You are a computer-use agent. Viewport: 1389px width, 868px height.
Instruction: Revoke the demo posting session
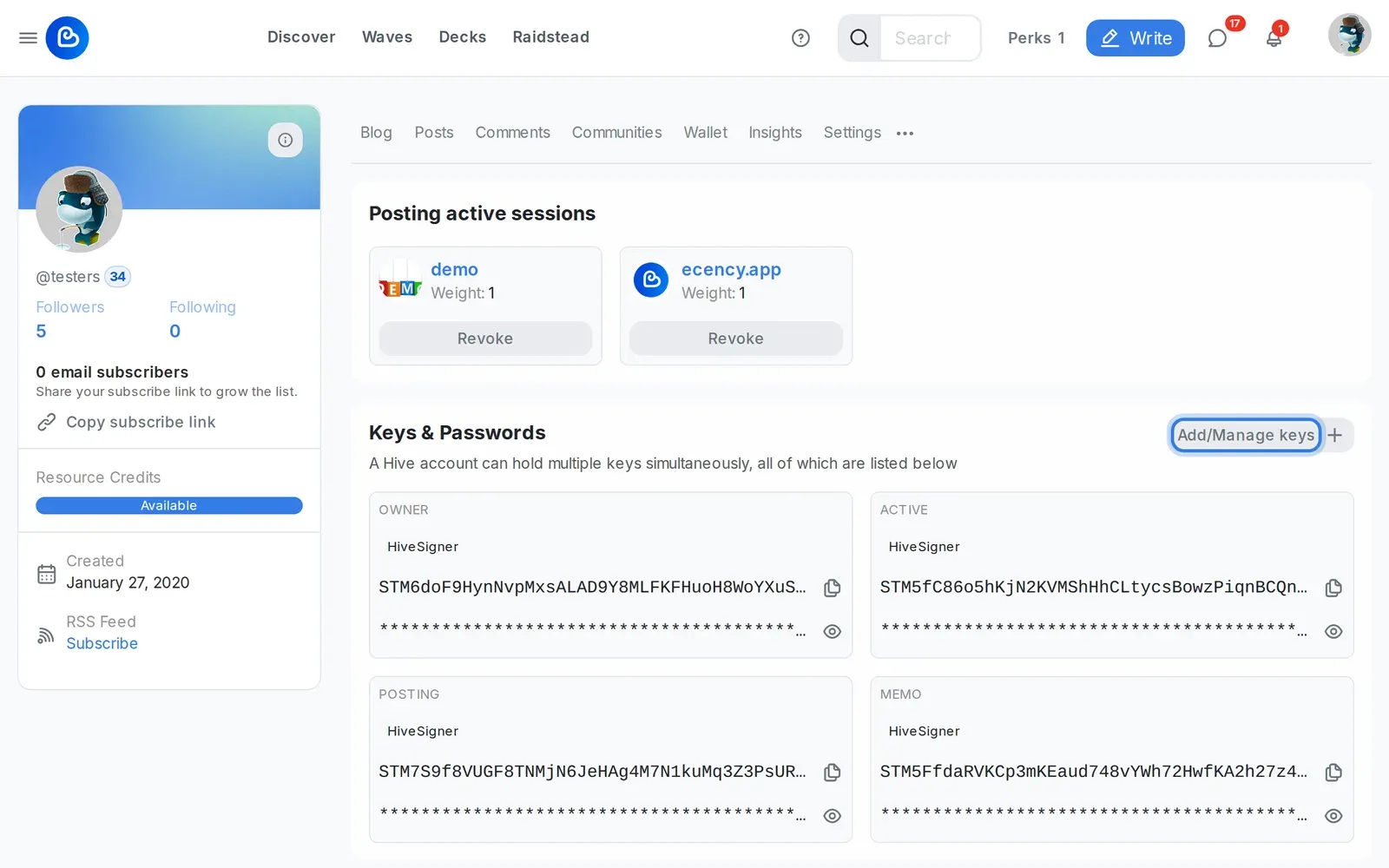485,339
